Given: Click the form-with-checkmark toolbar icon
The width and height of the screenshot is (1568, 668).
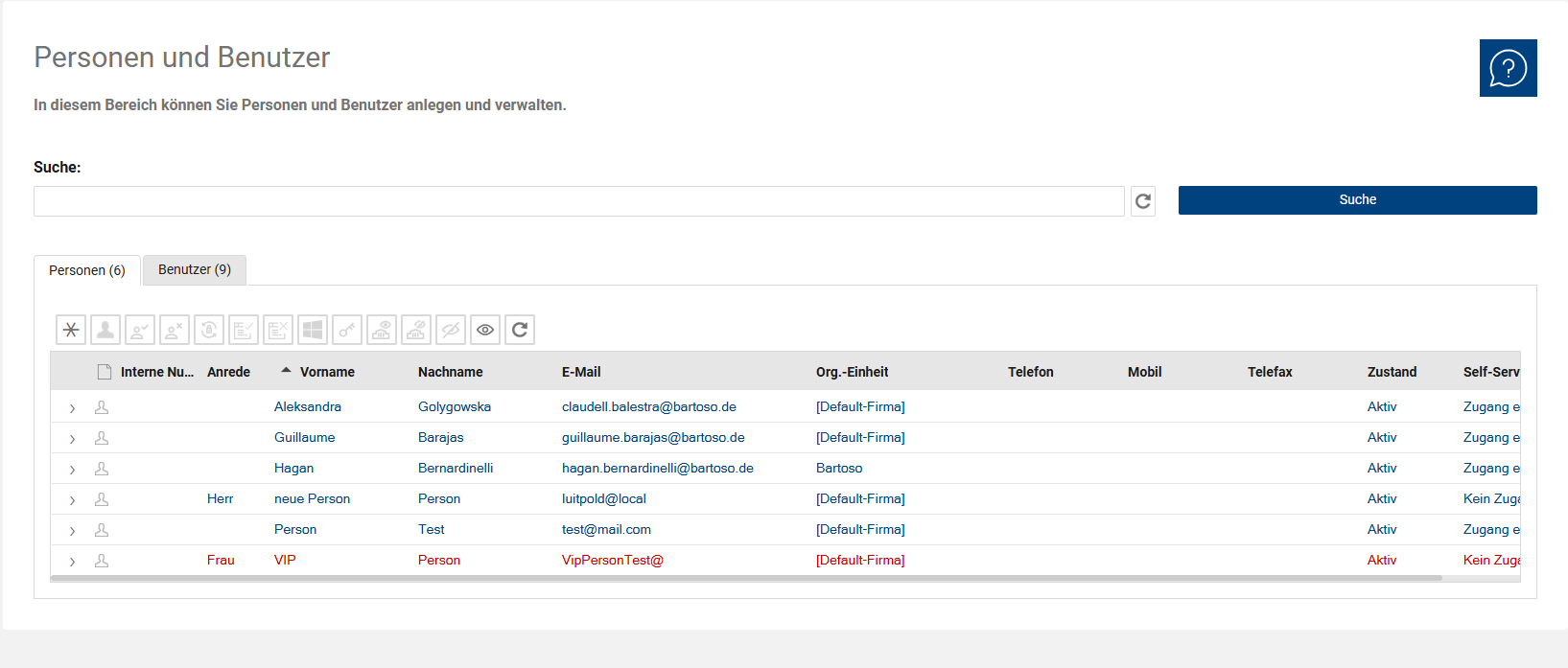Looking at the screenshot, I should pos(244,330).
